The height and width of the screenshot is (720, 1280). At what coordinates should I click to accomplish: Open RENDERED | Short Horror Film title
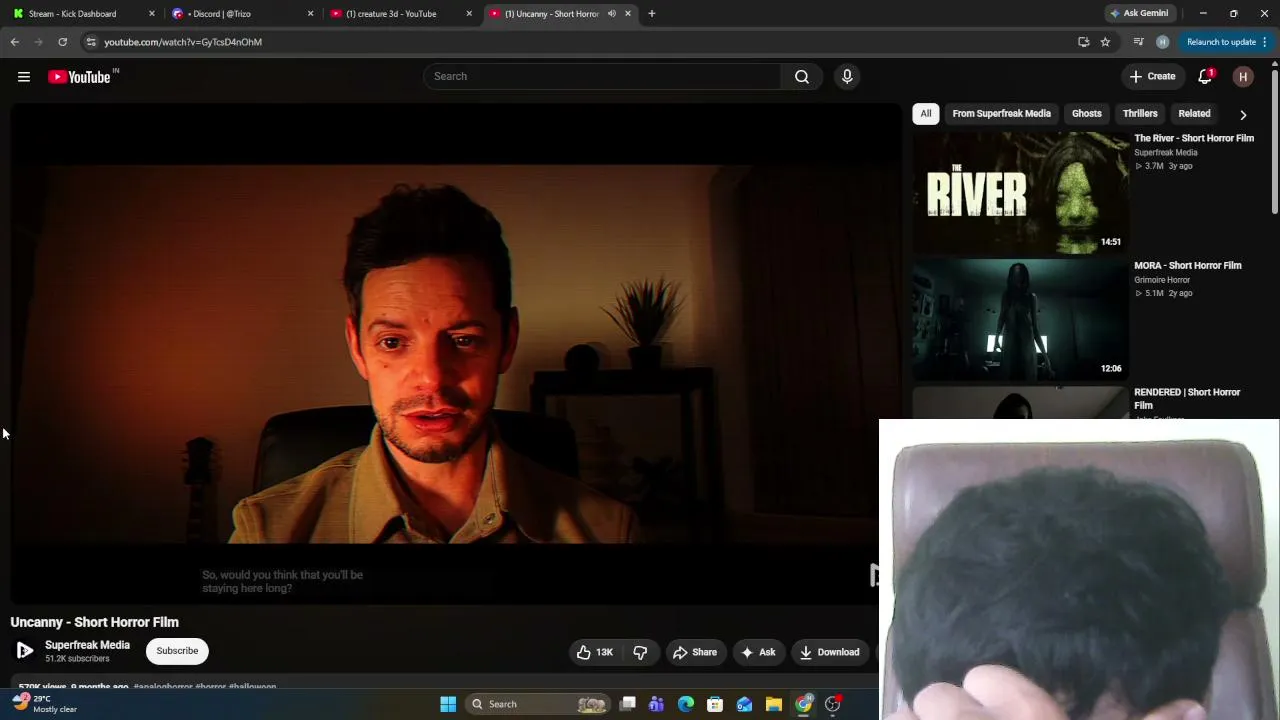coord(1187,399)
